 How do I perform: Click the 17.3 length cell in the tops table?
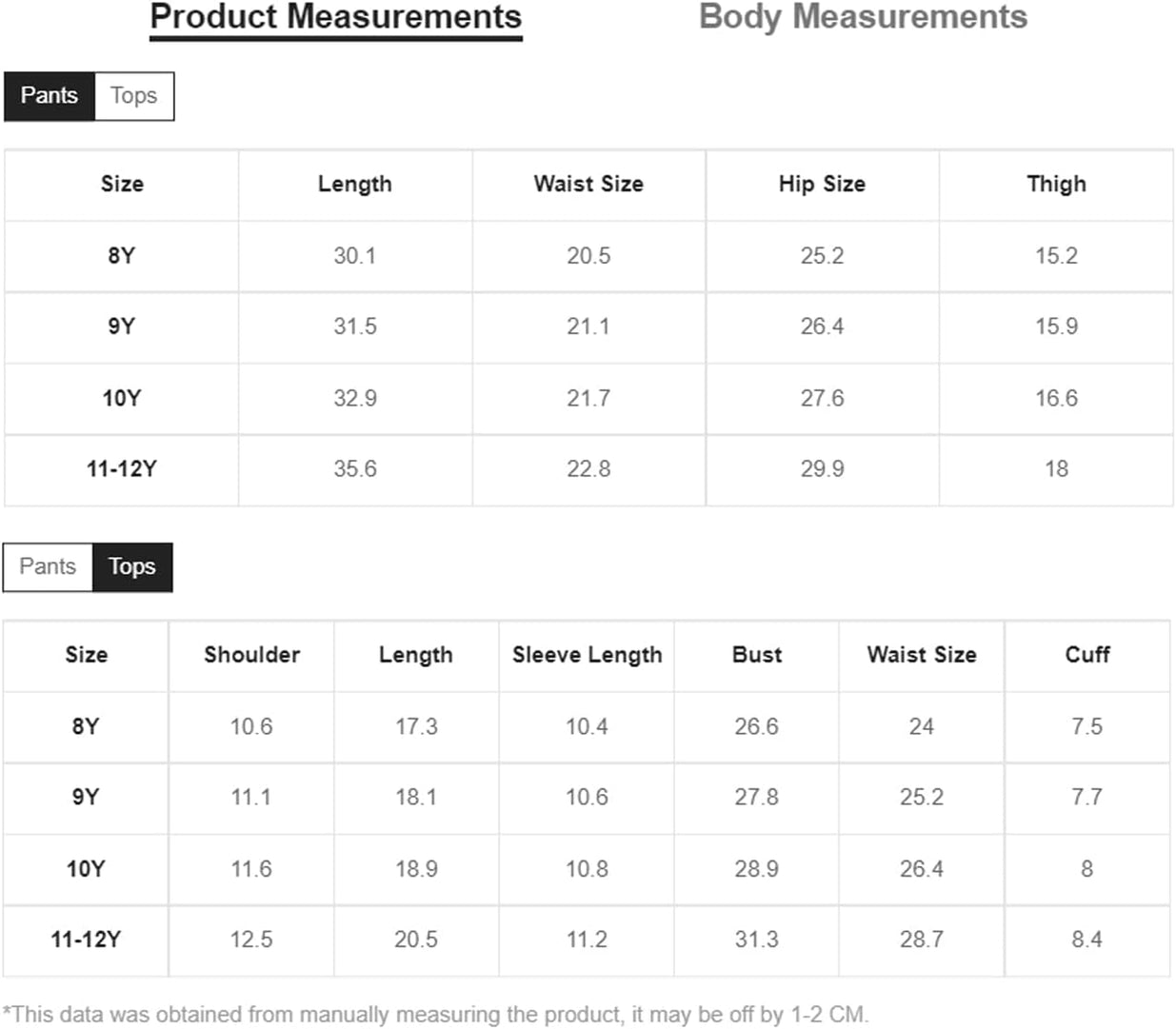416,727
